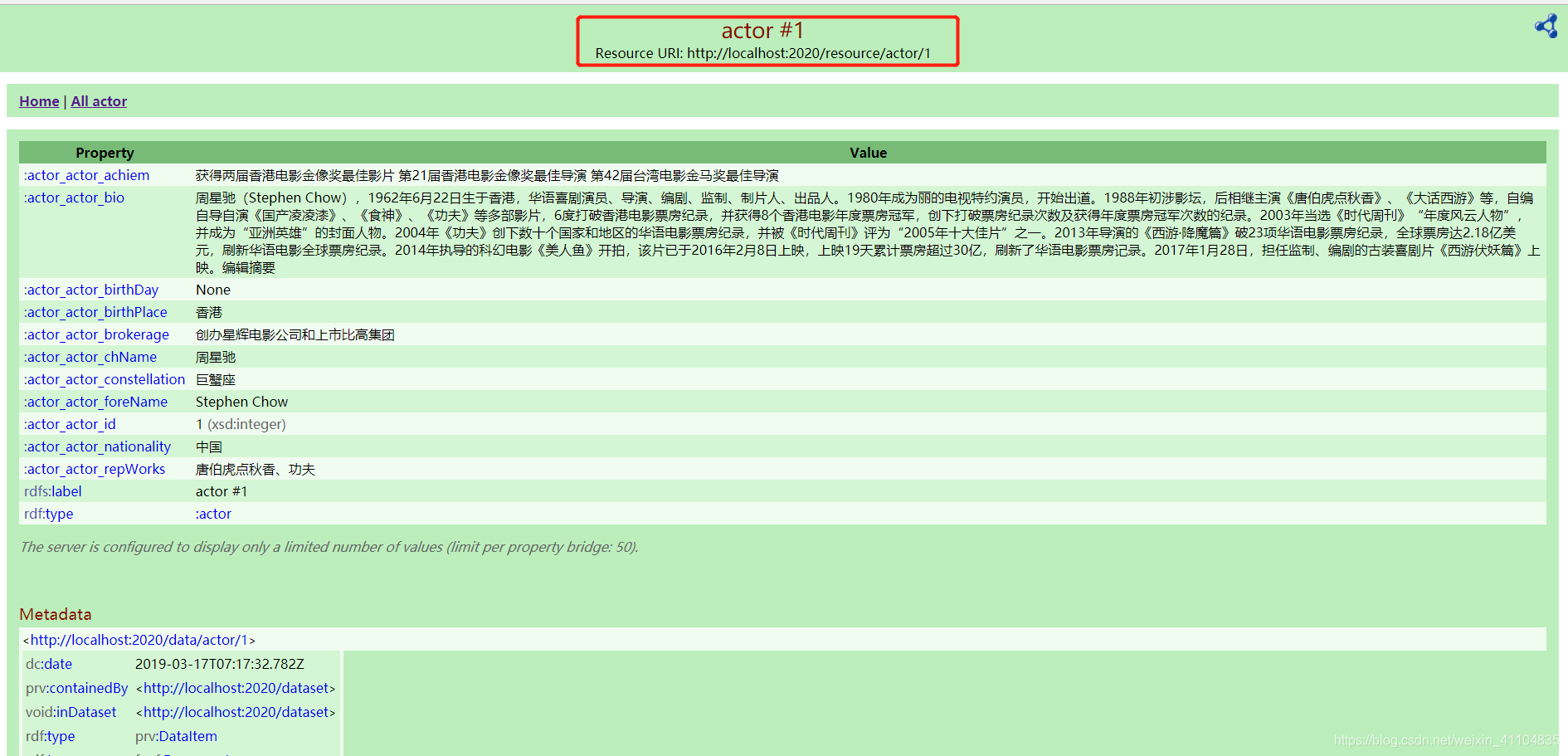Click the Metadata section heading
This screenshot has width=1568, height=756.
56,614
